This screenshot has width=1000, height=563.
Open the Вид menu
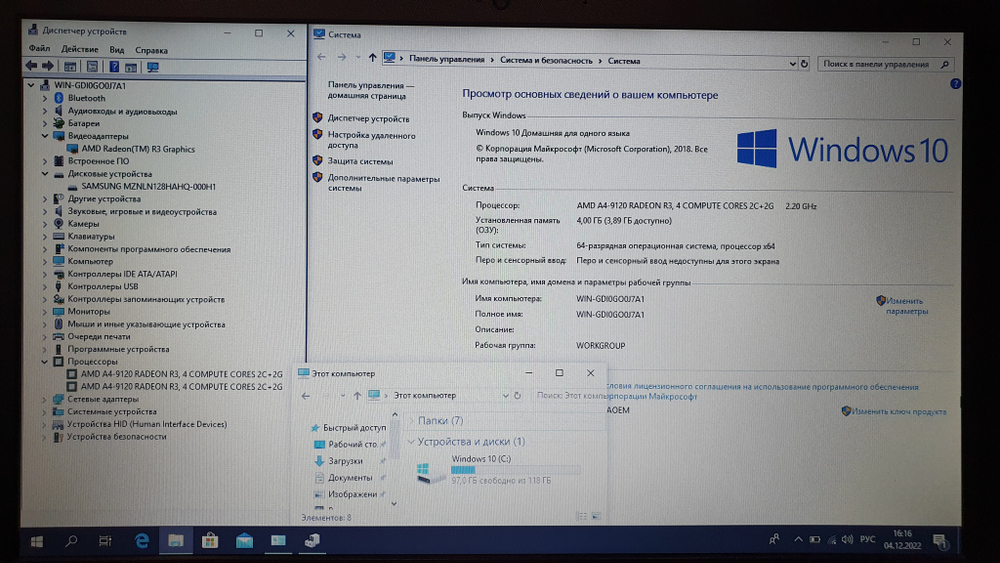point(117,50)
